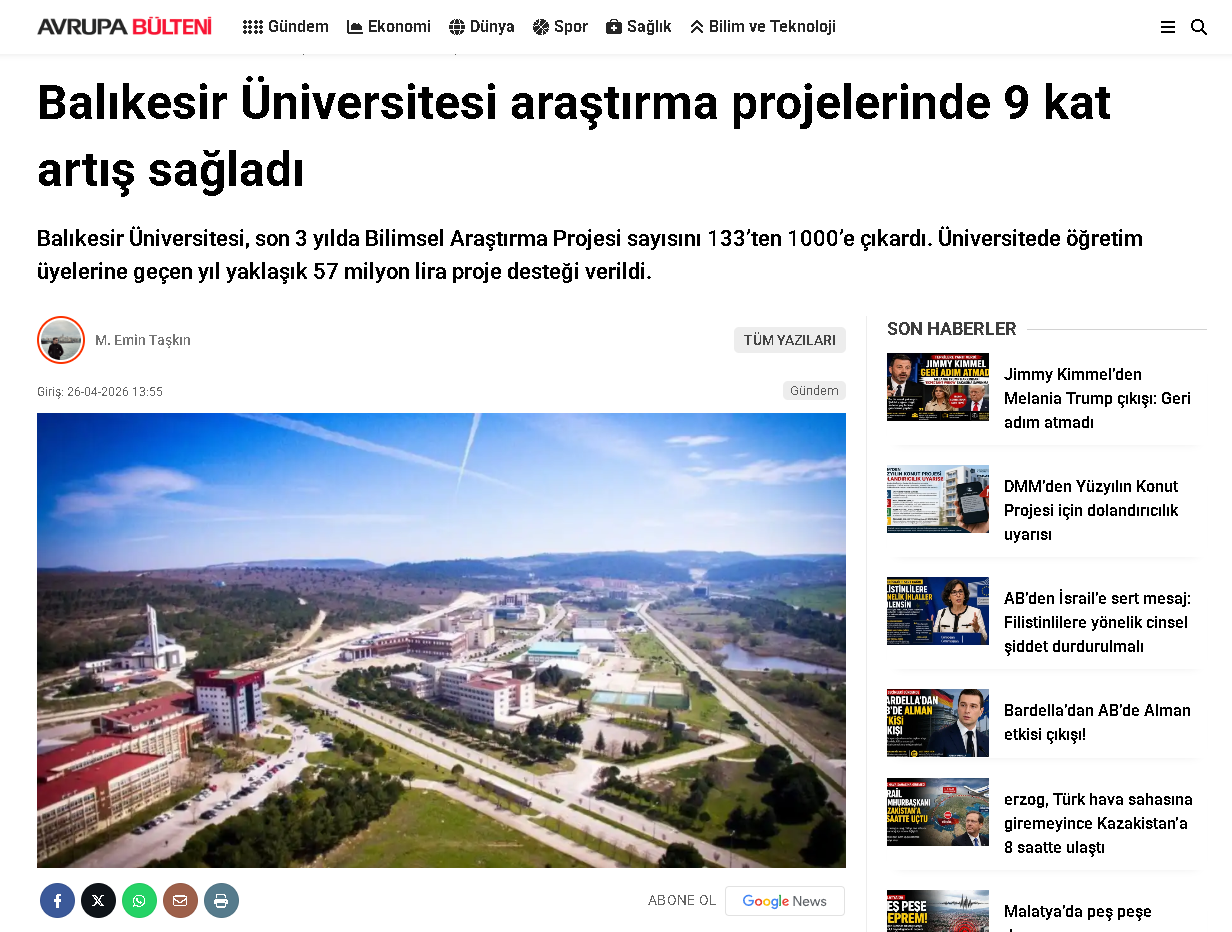Image resolution: width=1232 pixels, height=932 pixels.
Task: Share article on X
Action: (x=98, y=901)
